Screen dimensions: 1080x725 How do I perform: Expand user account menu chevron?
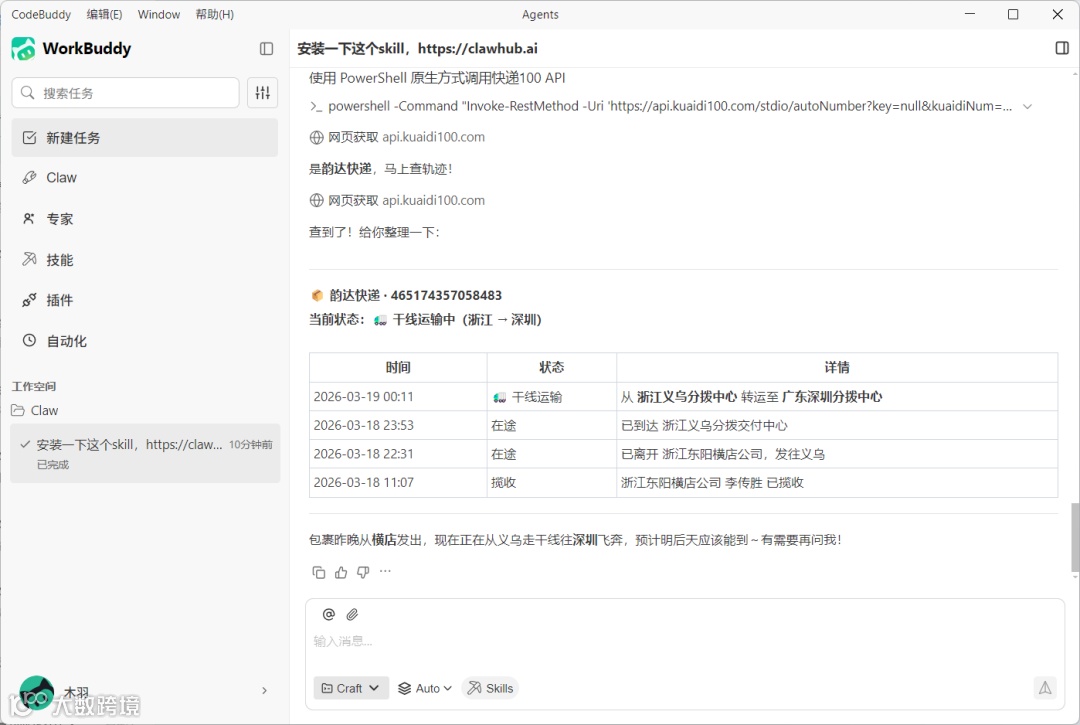point(264,690)
